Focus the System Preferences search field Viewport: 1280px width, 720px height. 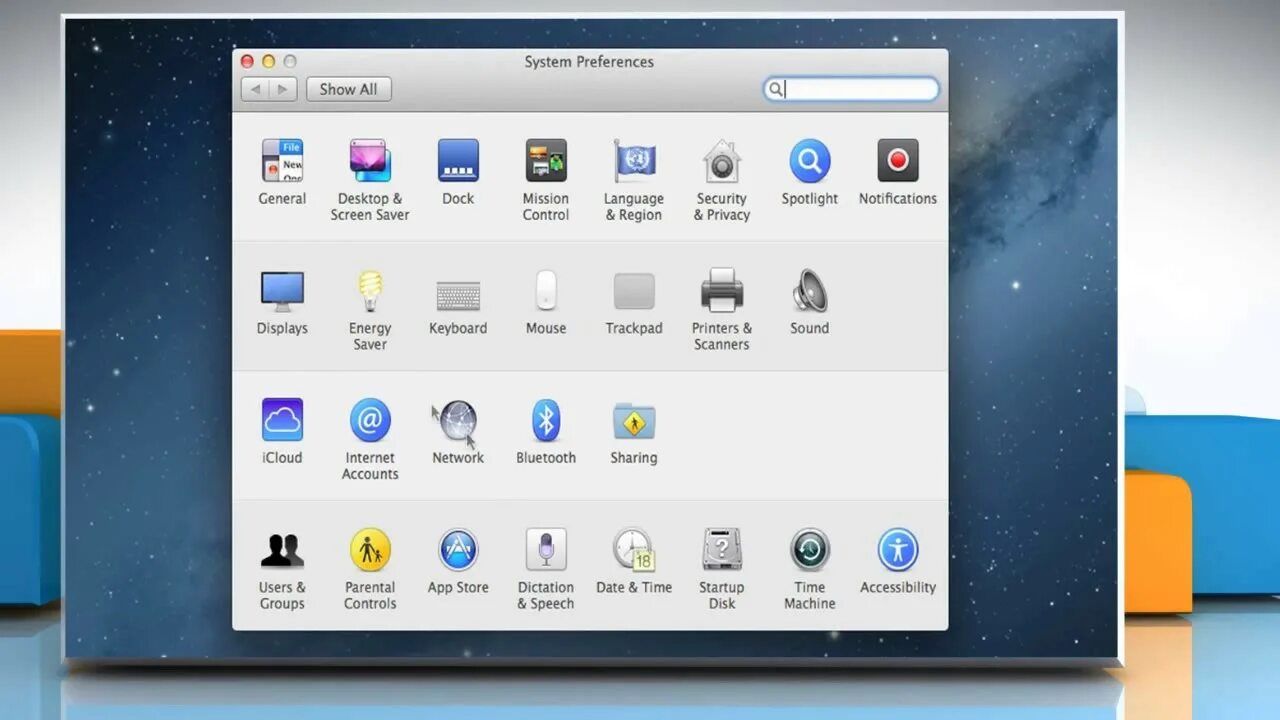click(851, 89)
